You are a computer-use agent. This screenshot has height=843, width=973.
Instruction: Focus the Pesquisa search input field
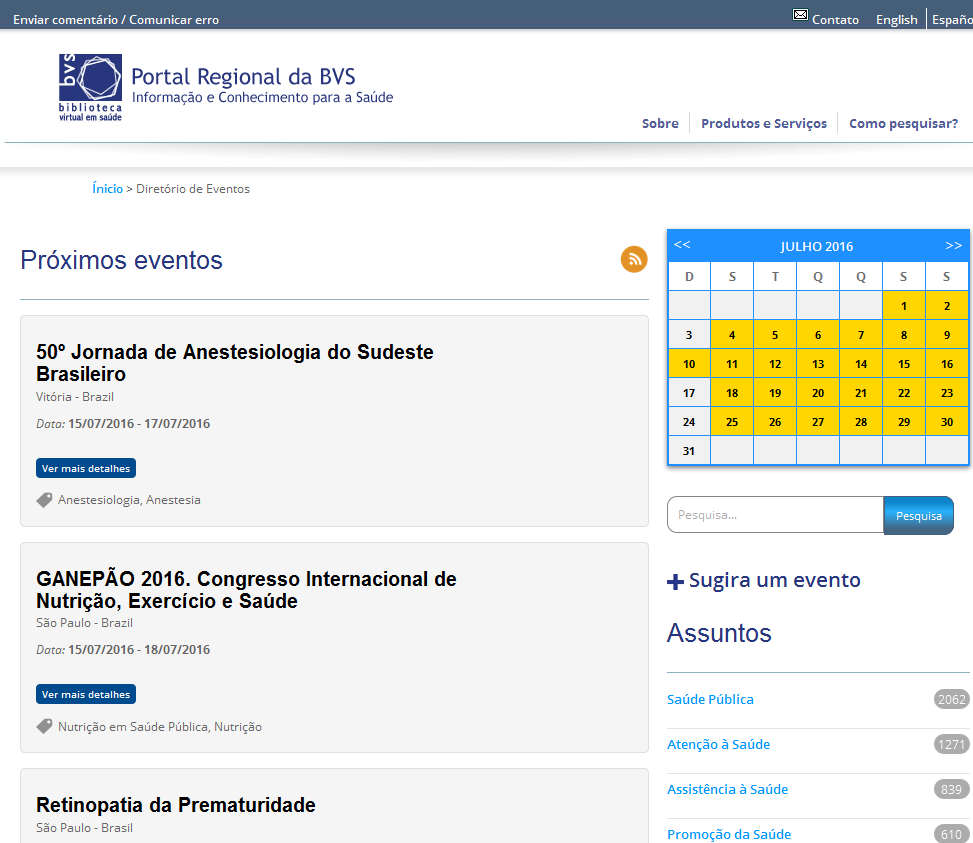point(775,514)
